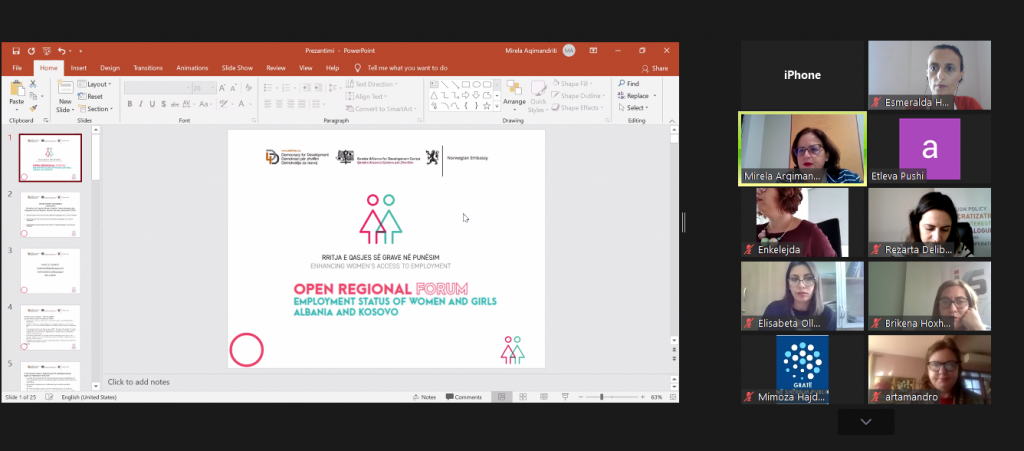The width and height of the screenshot is (1024, 451).
Task: Click Find in the Editing group
Action: pyautogui.click(x=629, y=84)
